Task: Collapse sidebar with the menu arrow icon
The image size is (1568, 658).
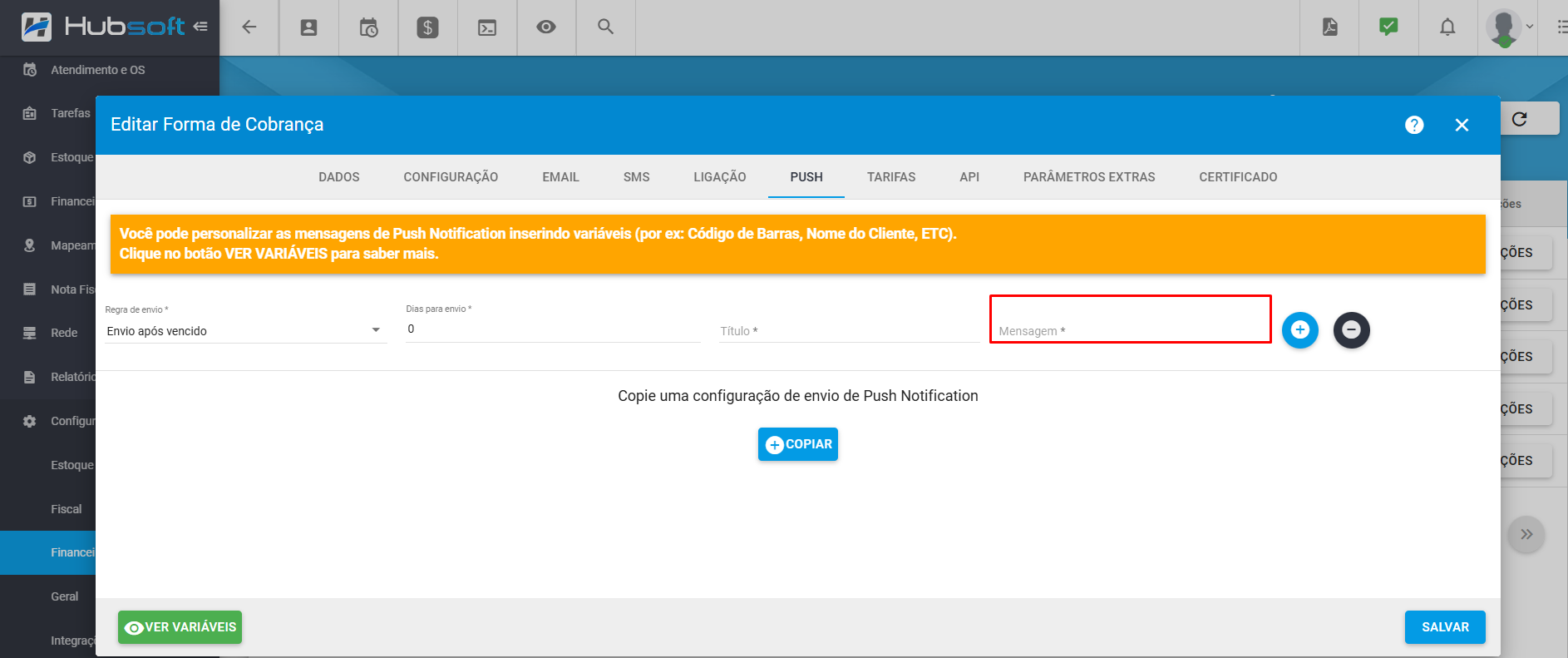Action: pos(200,27)
